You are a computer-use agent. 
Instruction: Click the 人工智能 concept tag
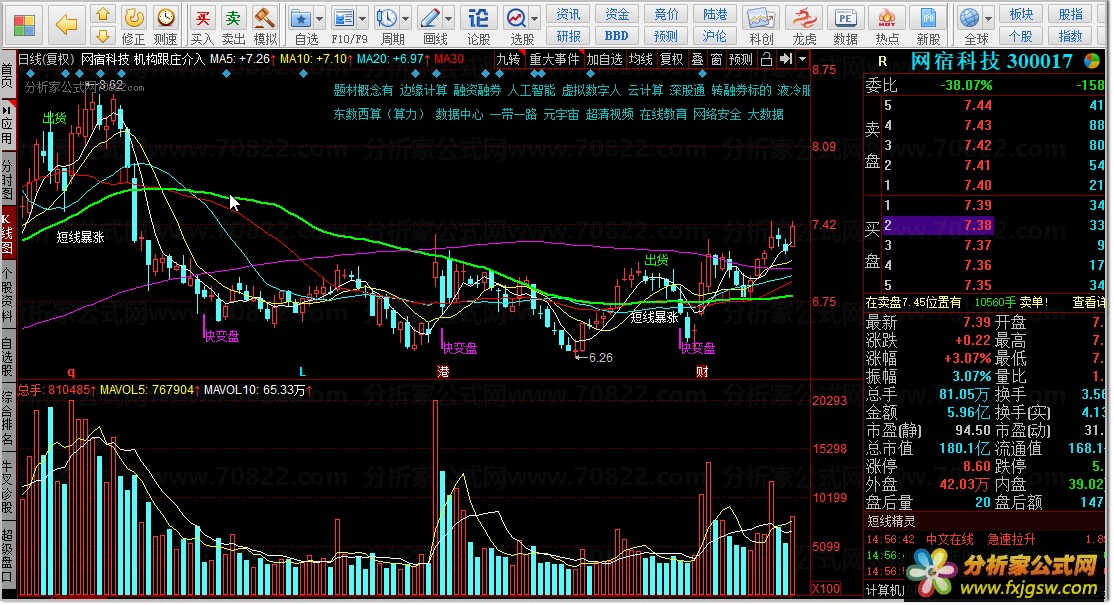click(531, 90)
